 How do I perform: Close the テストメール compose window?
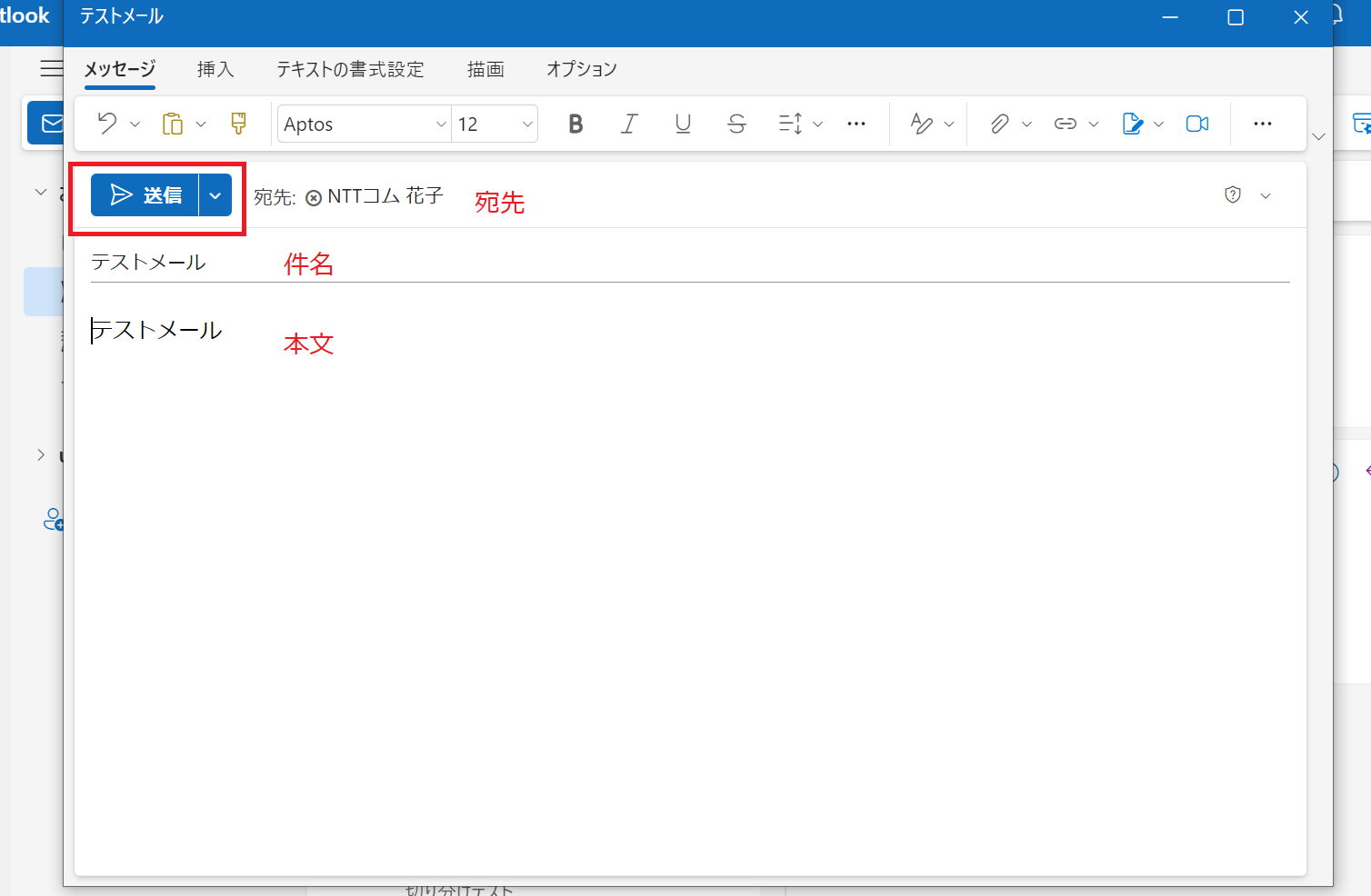1301,17
